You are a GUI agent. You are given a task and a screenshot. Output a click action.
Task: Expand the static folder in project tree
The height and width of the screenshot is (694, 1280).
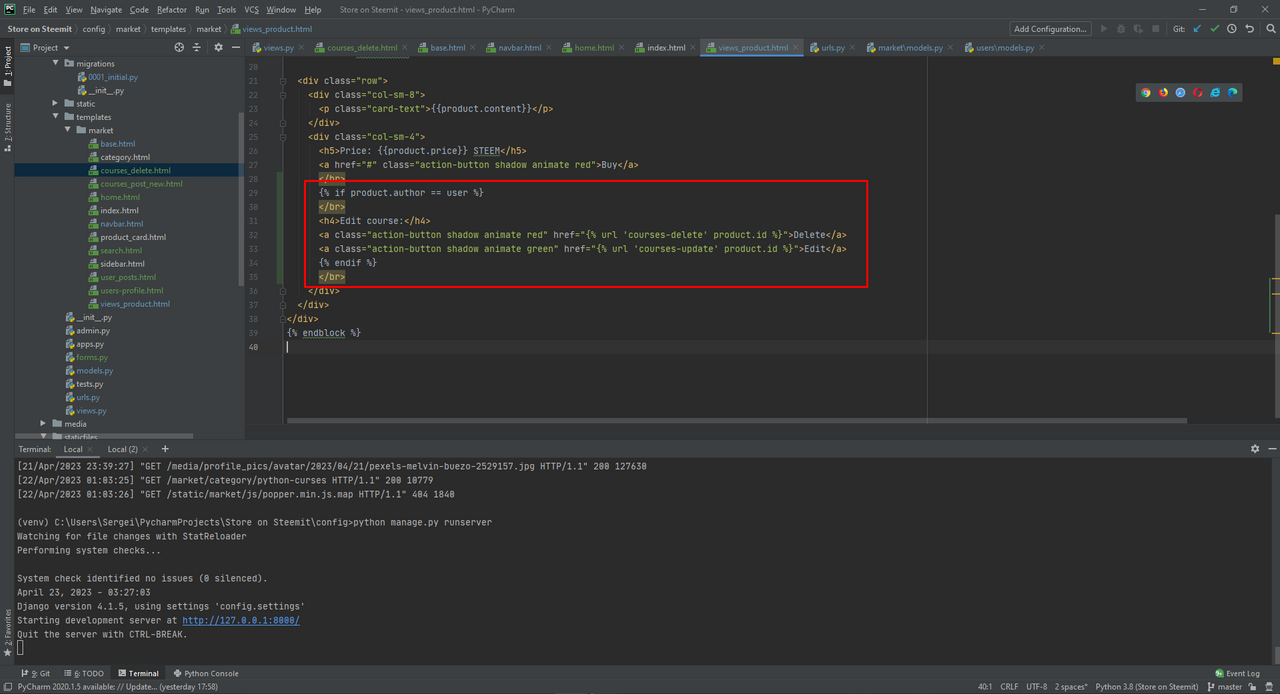click(56, 104)
